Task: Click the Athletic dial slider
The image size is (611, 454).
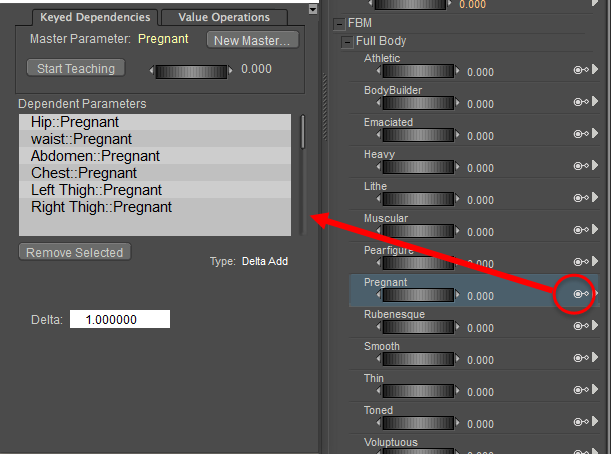Action: pyautogui.click(x=419, y=72)
